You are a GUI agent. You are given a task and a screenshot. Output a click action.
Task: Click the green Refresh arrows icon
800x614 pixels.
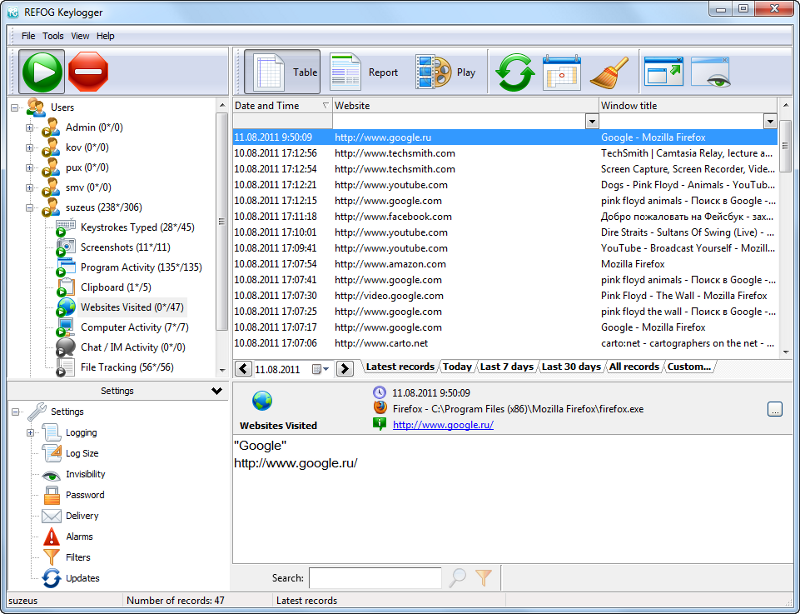click(x=516, y=73)
